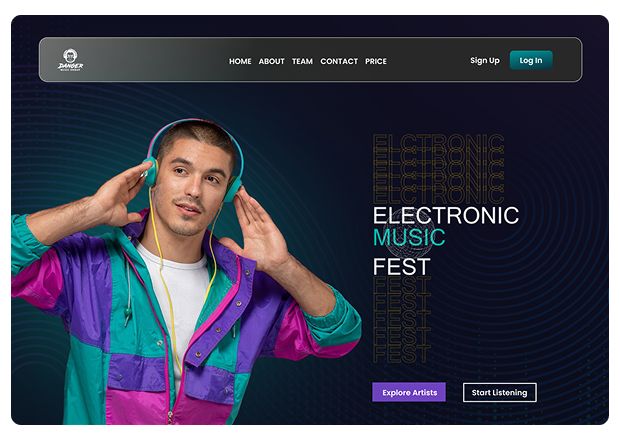Click the teal MUSIC word

click(x=409, y=237)
